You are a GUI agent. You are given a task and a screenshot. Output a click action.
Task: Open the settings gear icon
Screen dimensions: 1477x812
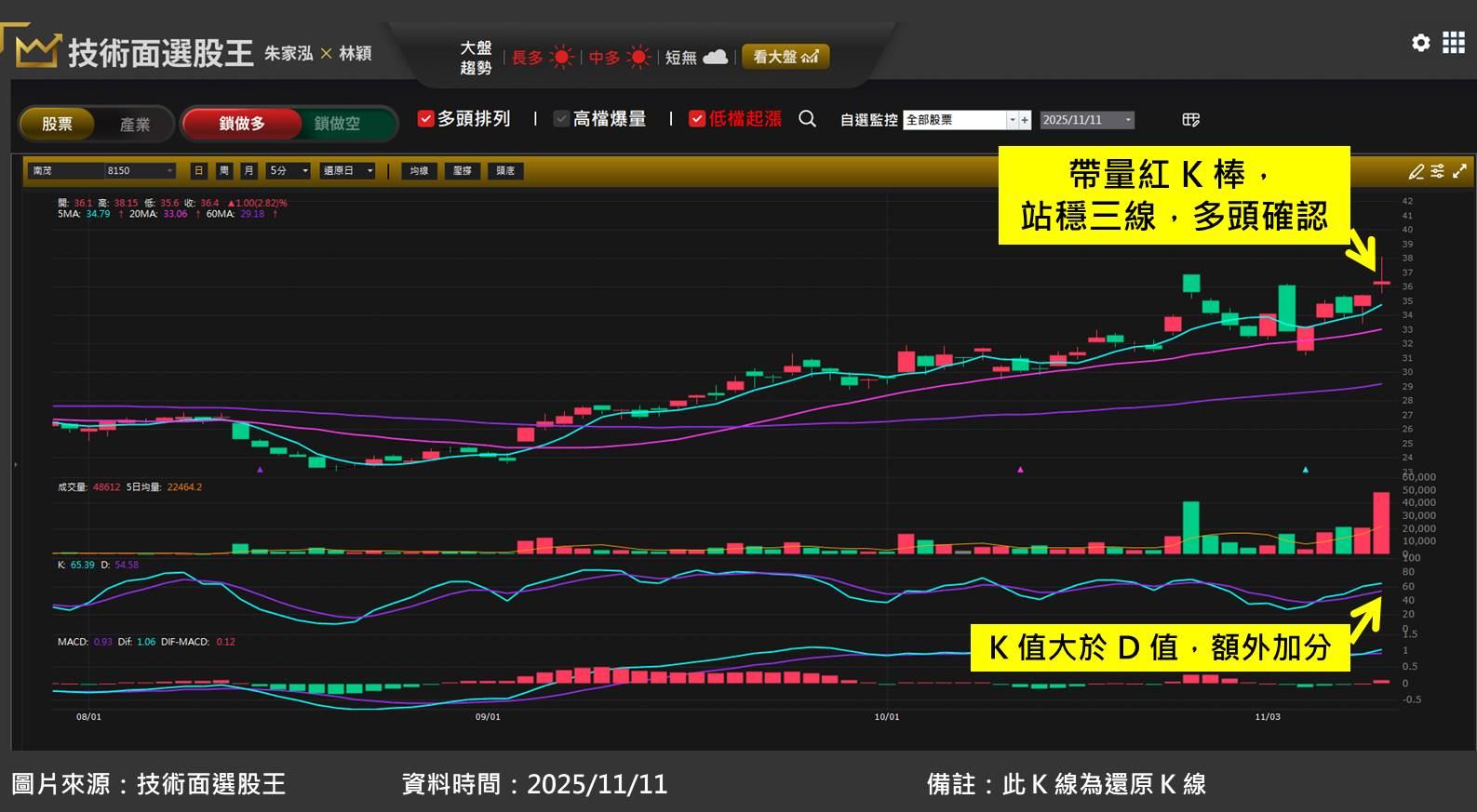(x=1420, y=43)
